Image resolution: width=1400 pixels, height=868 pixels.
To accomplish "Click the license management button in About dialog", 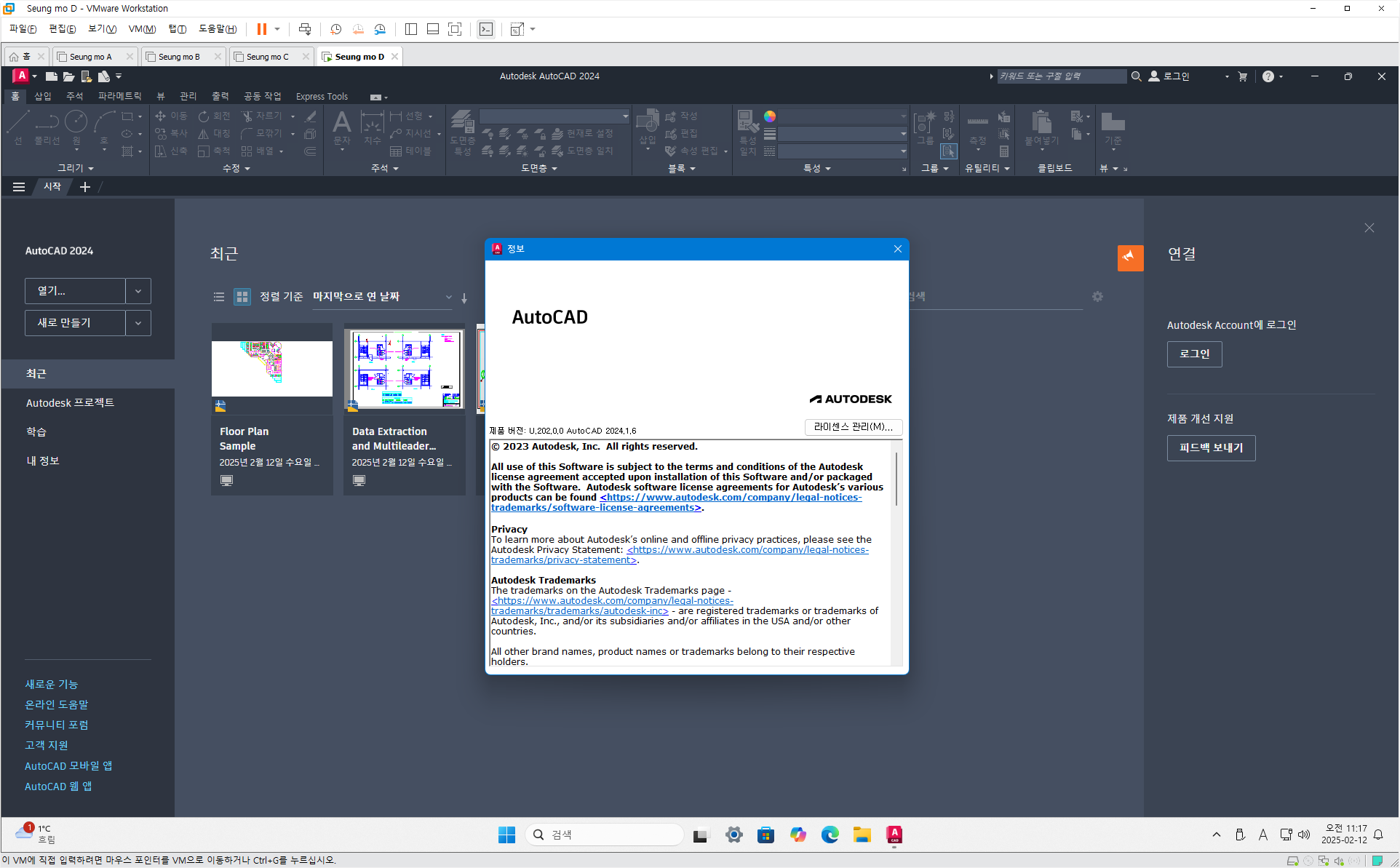I will [853, 427].
